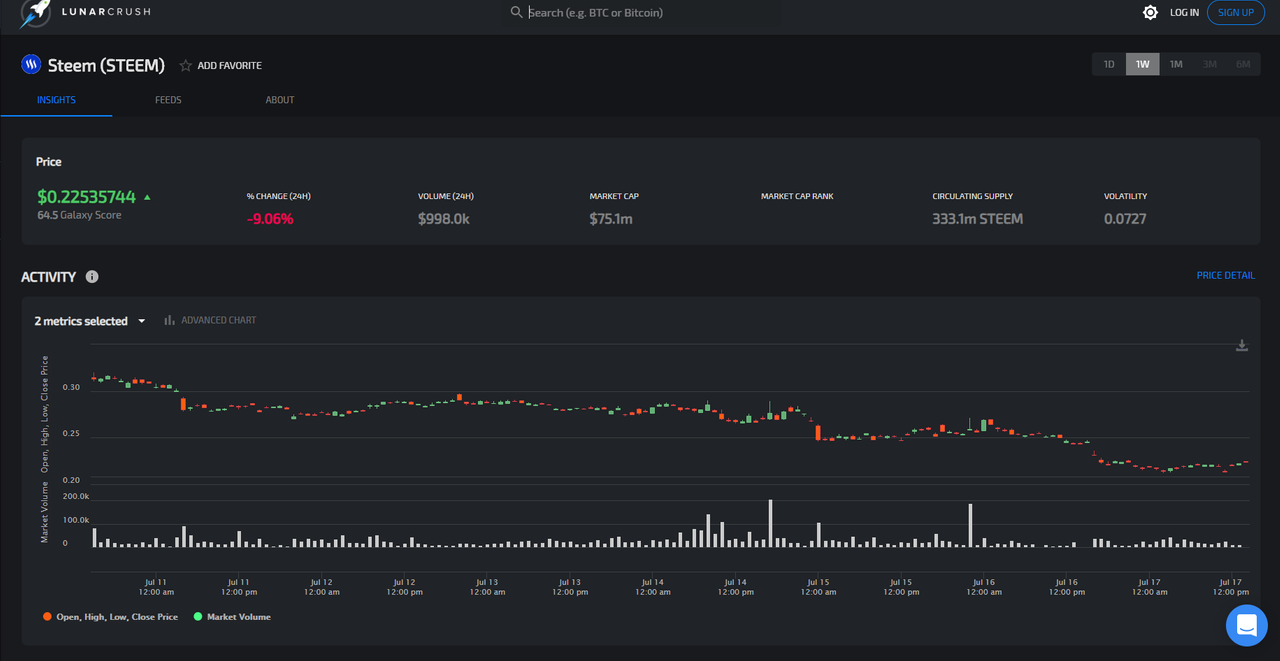
Task: Focus the coin search input field
Action: coord(642,13)
